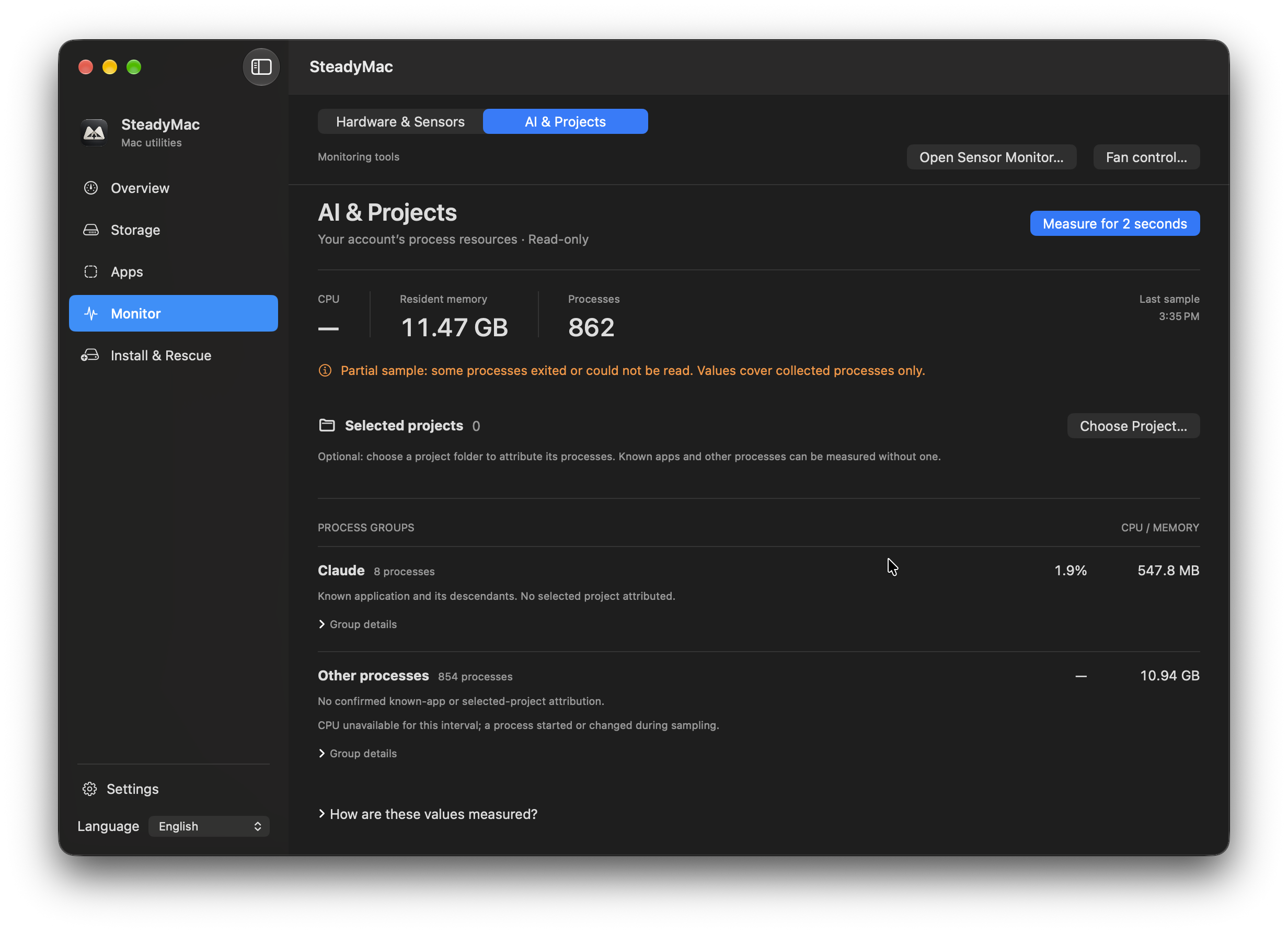The width and height of the screenshot is (1288, 933).
Task: Click the 11.47 GB resident memory value
Action: pyautogui.click(x=454, y=328)
